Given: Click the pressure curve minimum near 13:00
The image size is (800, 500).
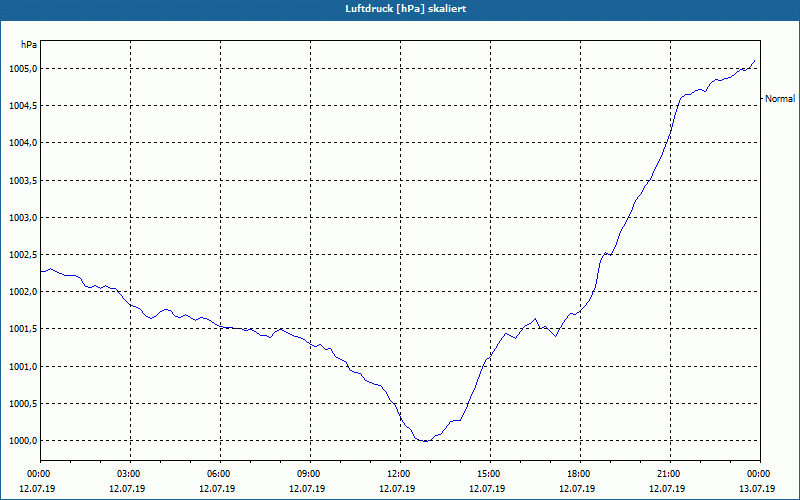Looking at the screenshot, I should tap(426, 441).
